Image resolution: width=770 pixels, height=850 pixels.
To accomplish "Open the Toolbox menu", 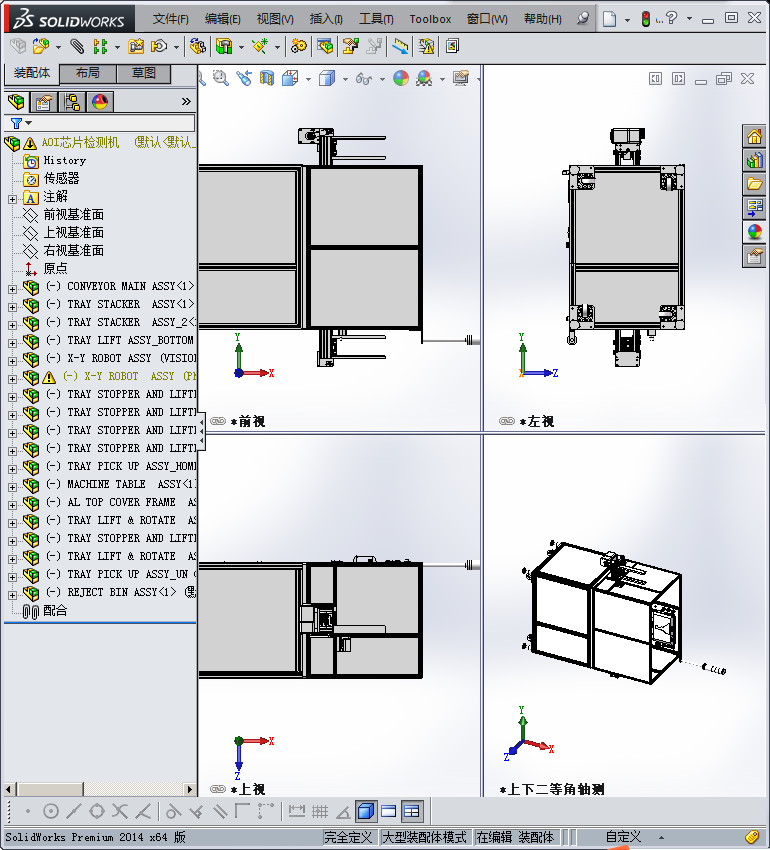I will [x=430, y=19].
